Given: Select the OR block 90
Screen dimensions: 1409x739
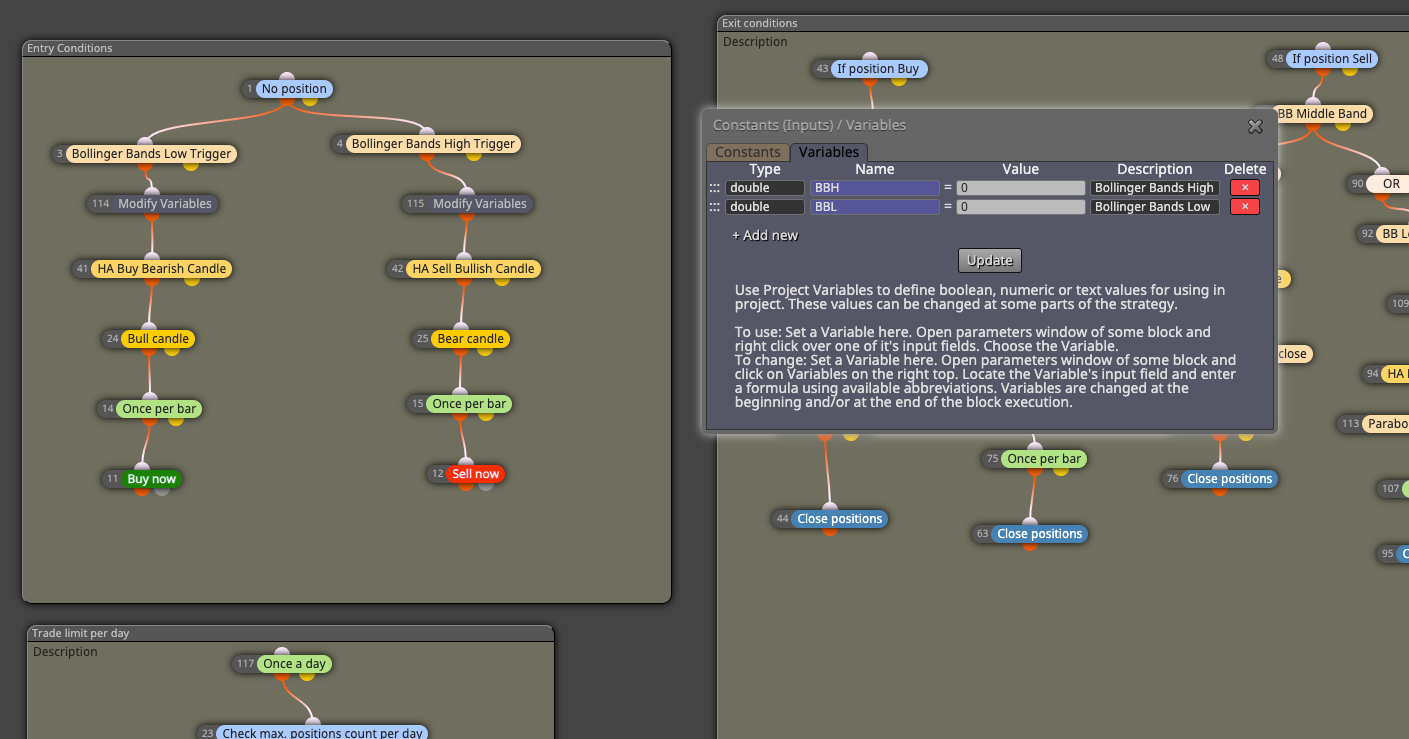Looking at the screenshot, I should 1390,184.
